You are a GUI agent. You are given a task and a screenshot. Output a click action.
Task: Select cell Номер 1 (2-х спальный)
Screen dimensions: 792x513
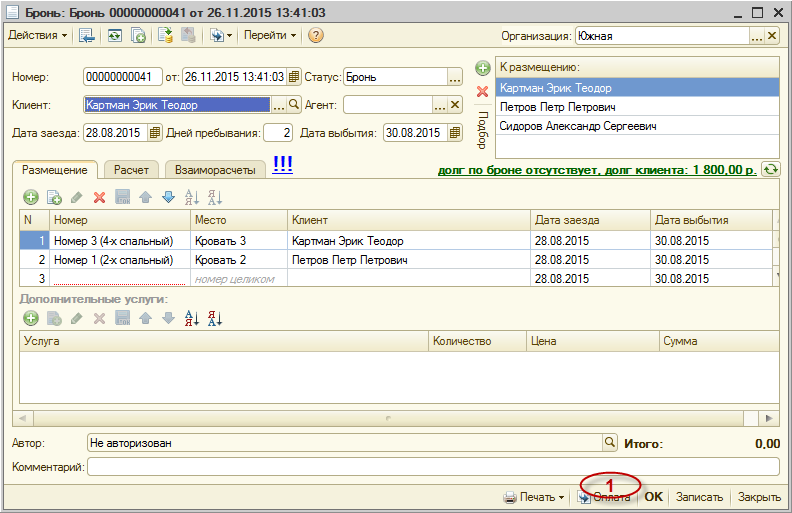120,260
